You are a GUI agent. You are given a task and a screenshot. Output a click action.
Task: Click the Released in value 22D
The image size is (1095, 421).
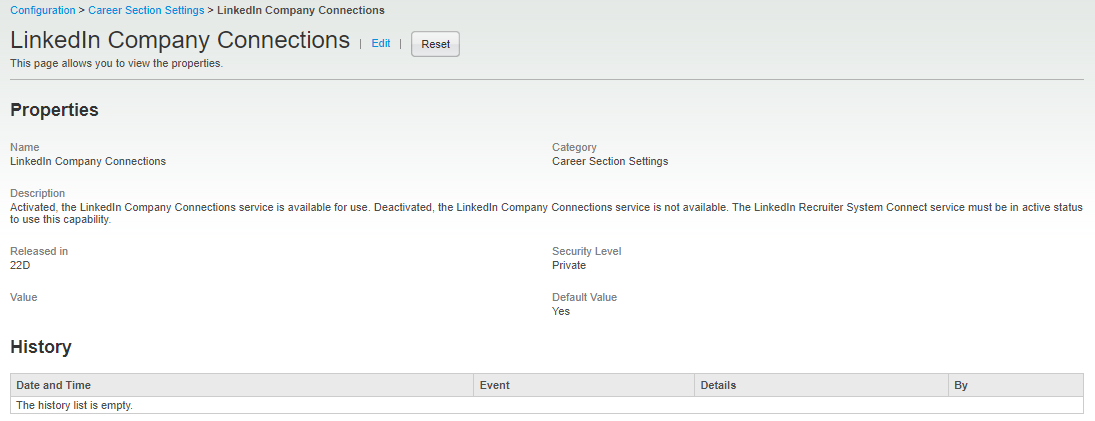click(x=20, y=265)
